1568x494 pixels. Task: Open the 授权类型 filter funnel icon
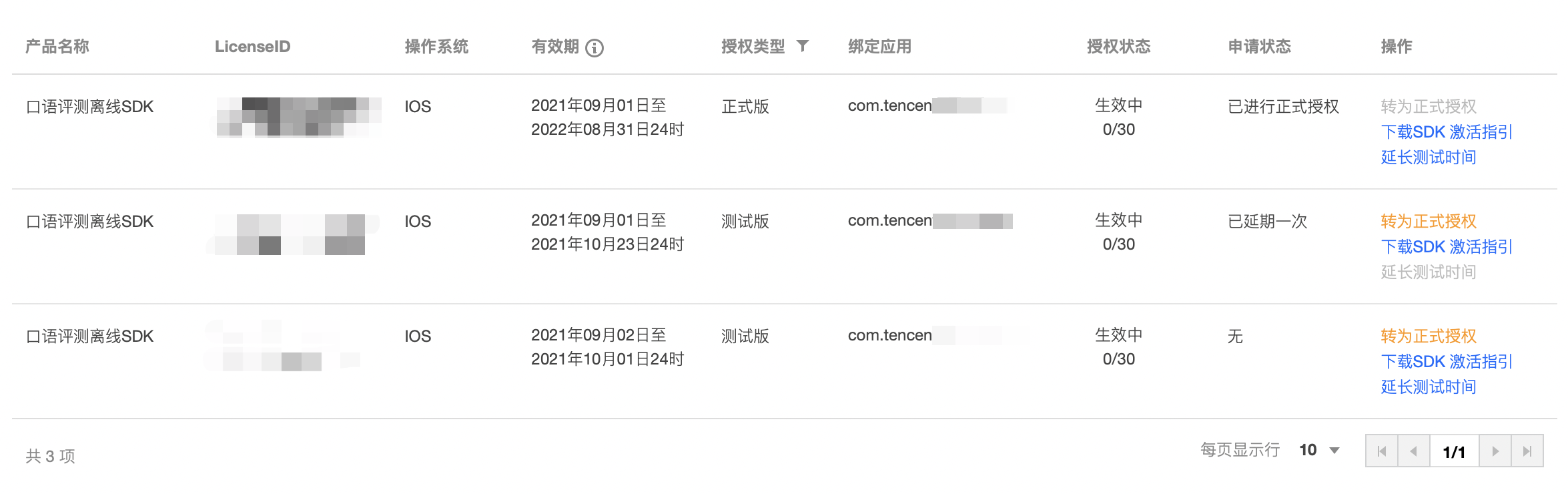click(803, 46)
